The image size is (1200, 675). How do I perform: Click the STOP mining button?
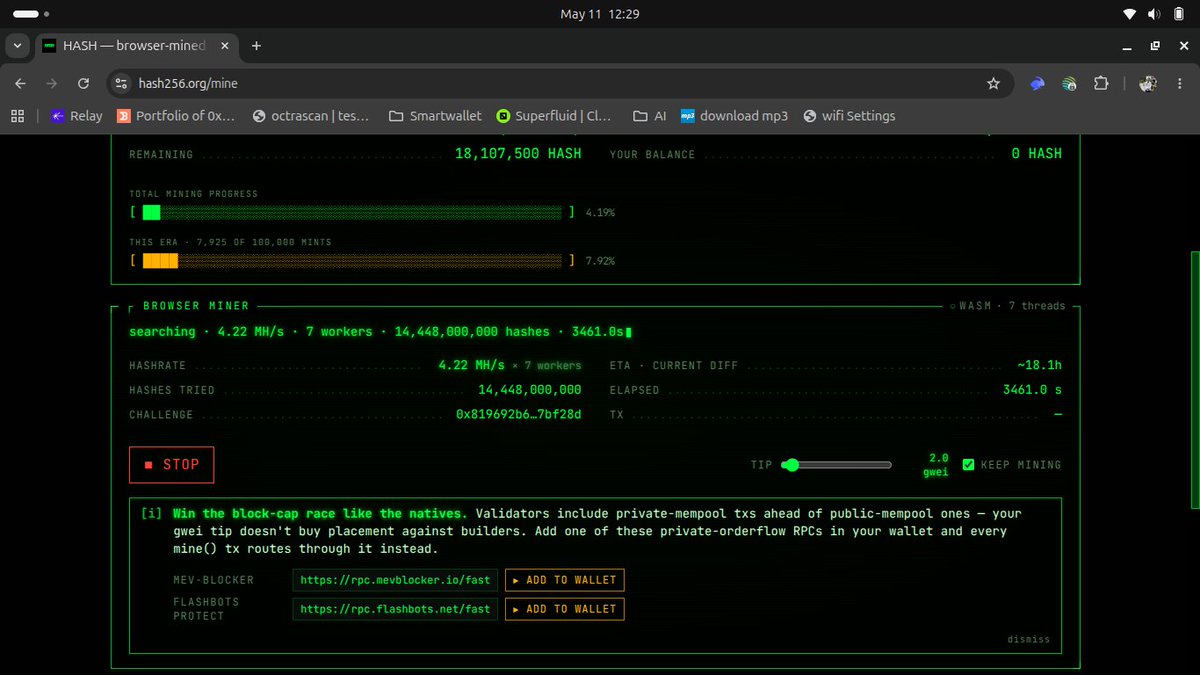(x=171, y=464)
